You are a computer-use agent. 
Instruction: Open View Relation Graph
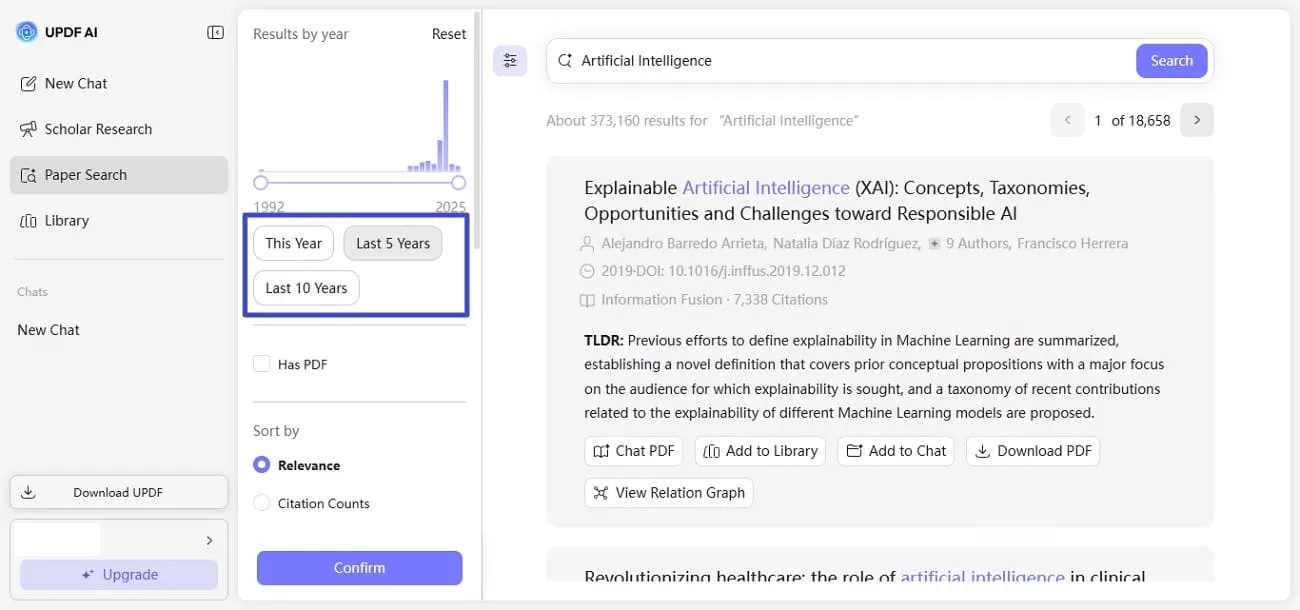(668, 492)
